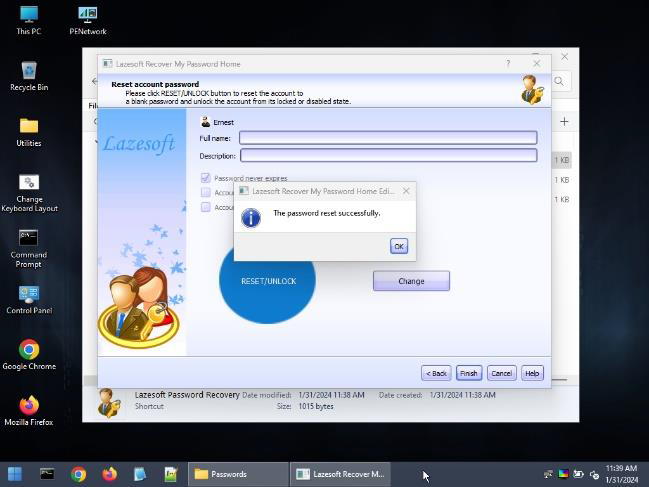Click the blue info icon in message box
The width and height of the screenshot is (649, 487).
pyautogui.click(x=251, y=218)
